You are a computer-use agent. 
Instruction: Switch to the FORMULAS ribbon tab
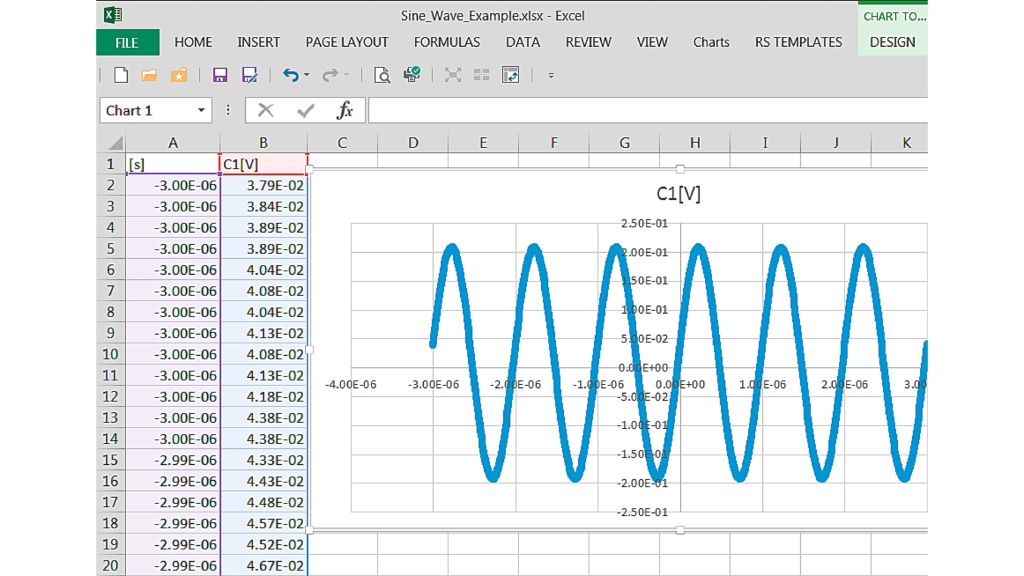446,42
